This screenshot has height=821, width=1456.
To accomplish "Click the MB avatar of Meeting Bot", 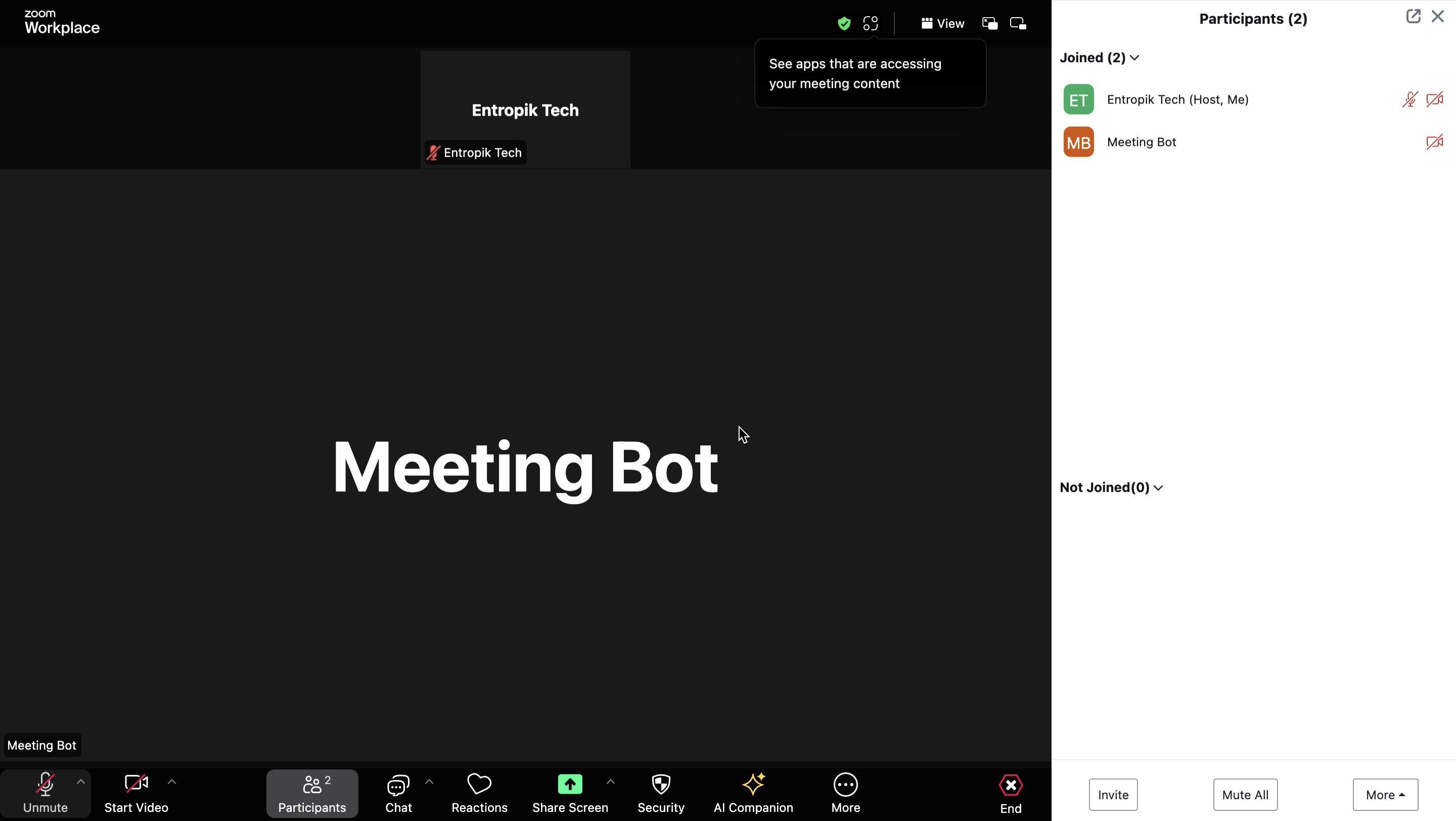I will (x=1078, y=142).
